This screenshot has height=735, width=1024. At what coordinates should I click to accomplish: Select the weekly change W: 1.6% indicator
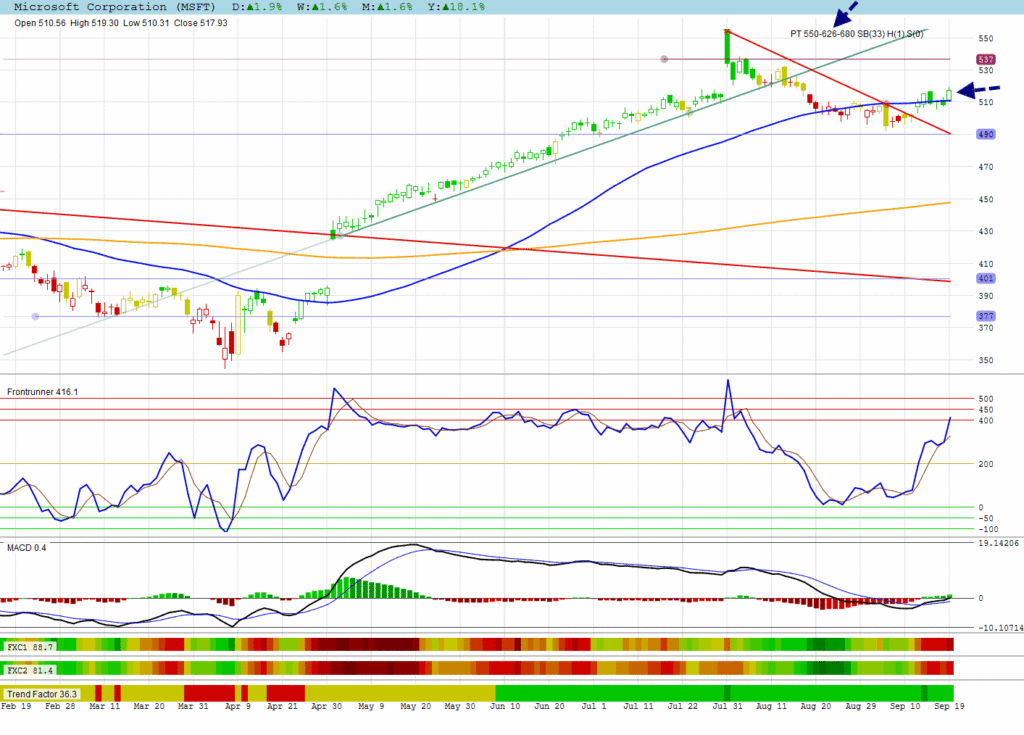tap(333, 6)
